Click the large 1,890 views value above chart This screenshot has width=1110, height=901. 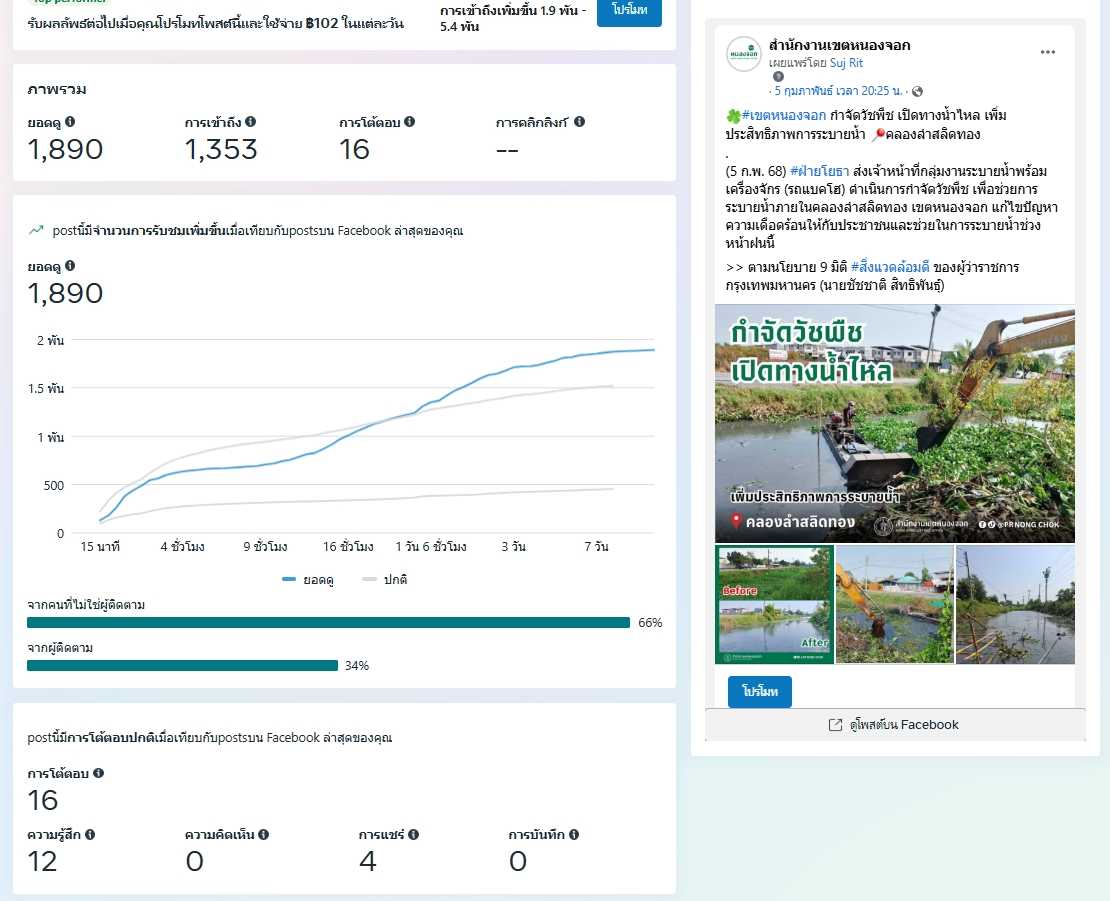pos(65,293)
